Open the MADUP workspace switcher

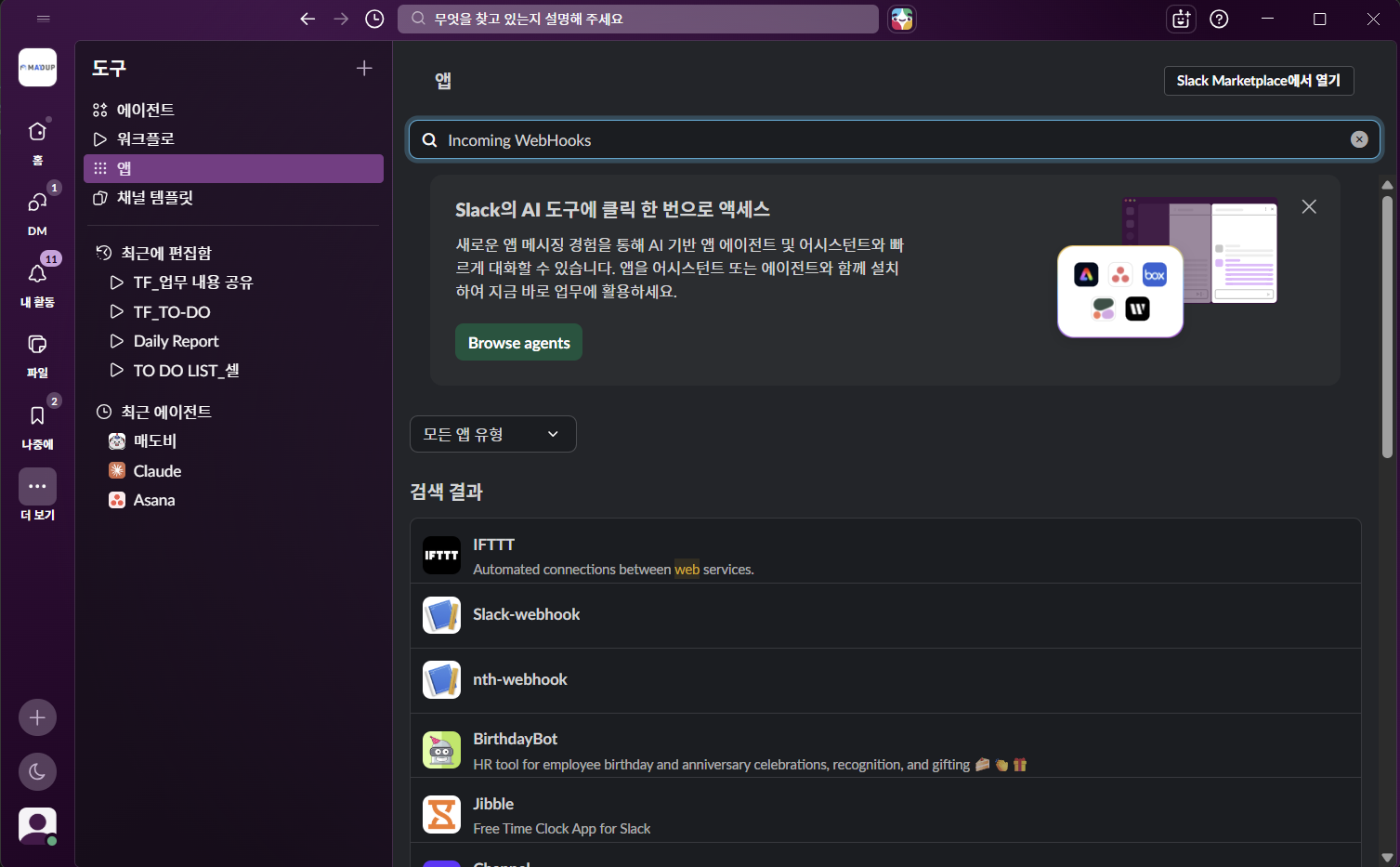(37, 67)
